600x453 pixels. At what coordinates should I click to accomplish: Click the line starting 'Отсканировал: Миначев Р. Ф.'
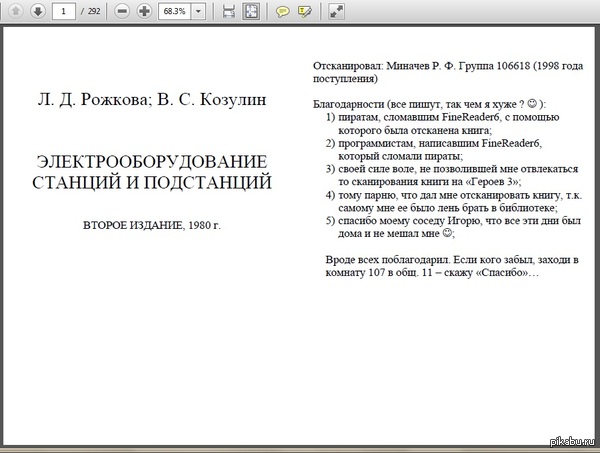coord(448,66)
